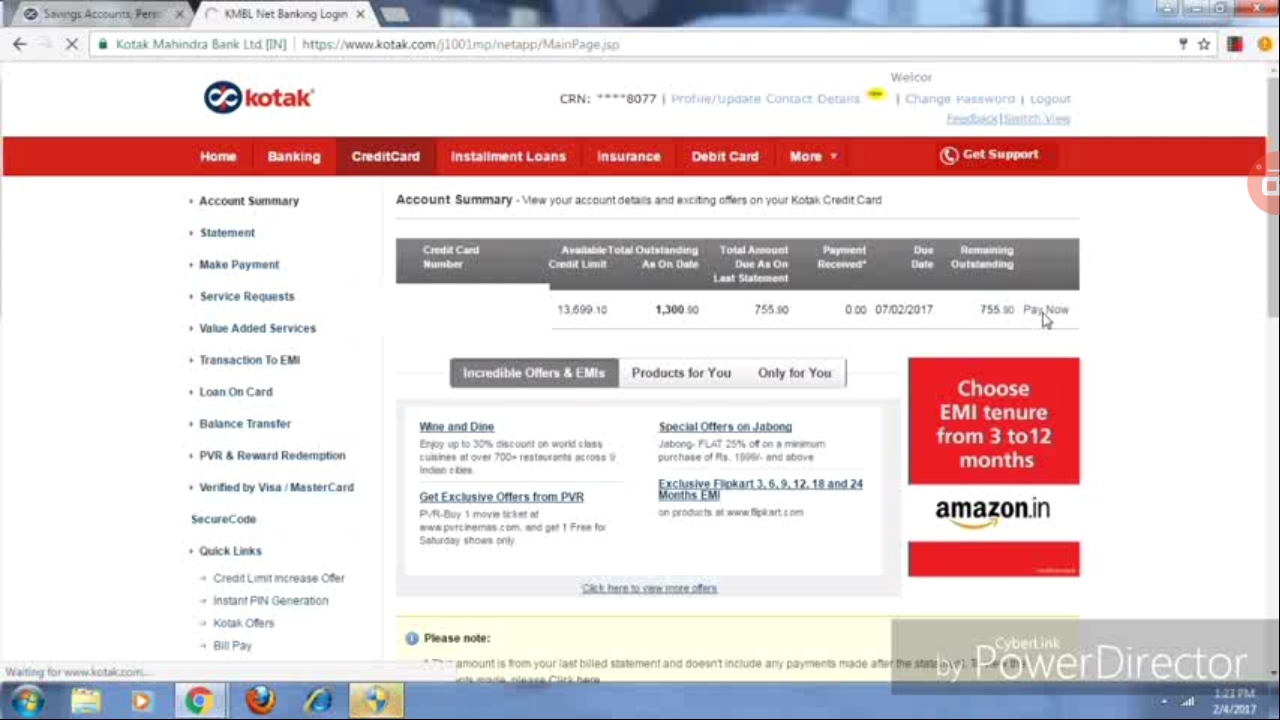Image resolution: width=1280 pixels, height=720 pixels.
Task: Open the Banking menu
Action: [294, 156]
